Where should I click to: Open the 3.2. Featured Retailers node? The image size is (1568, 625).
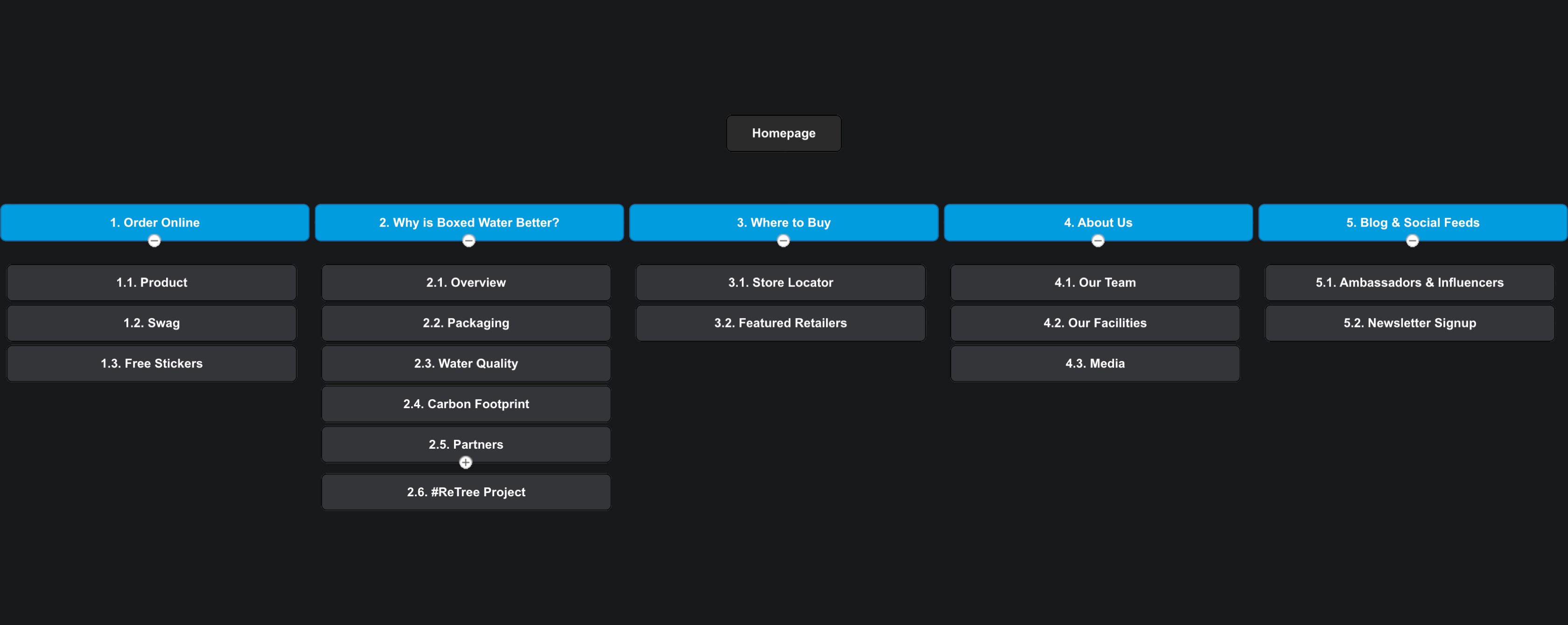pyautogui.click(x=780, y=323)
